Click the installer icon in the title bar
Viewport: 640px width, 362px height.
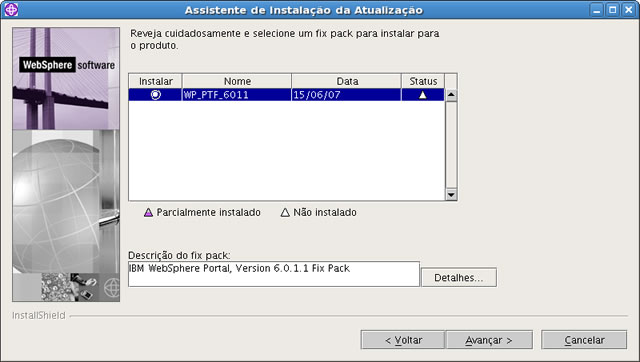coord(11,9)
